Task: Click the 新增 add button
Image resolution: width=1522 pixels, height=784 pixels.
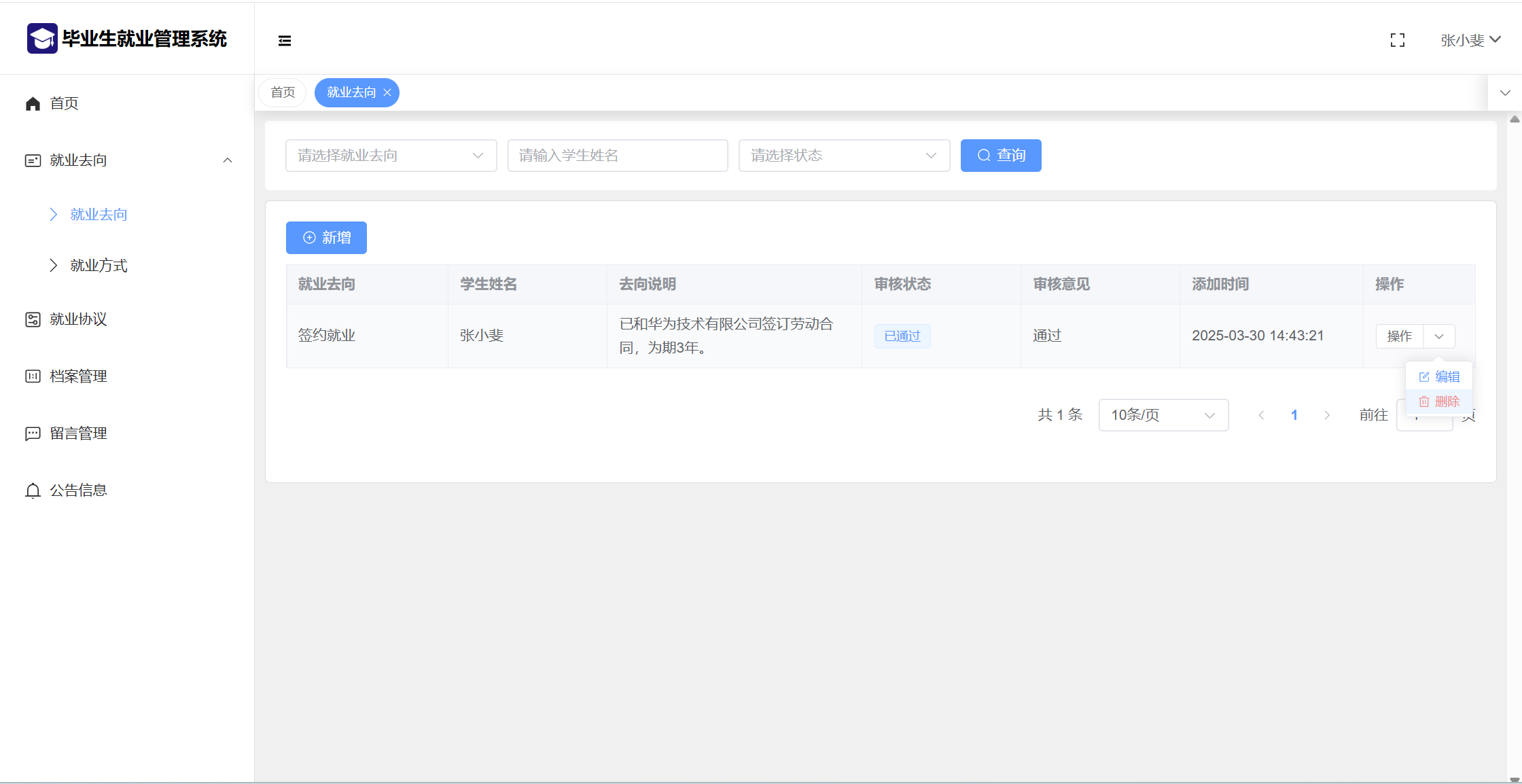Action: coord(326,238)
